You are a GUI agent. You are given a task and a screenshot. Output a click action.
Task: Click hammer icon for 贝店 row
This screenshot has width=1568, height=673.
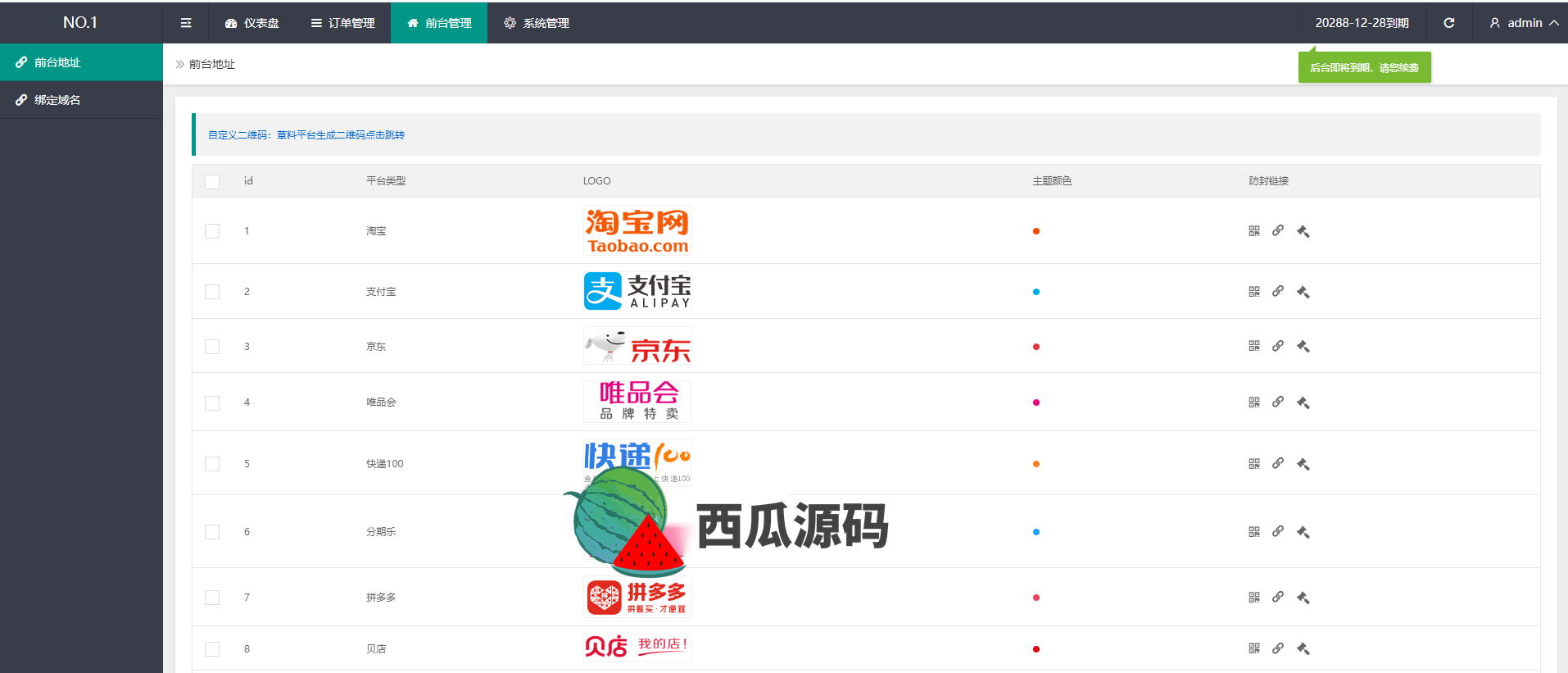[x=1303, y=648]
